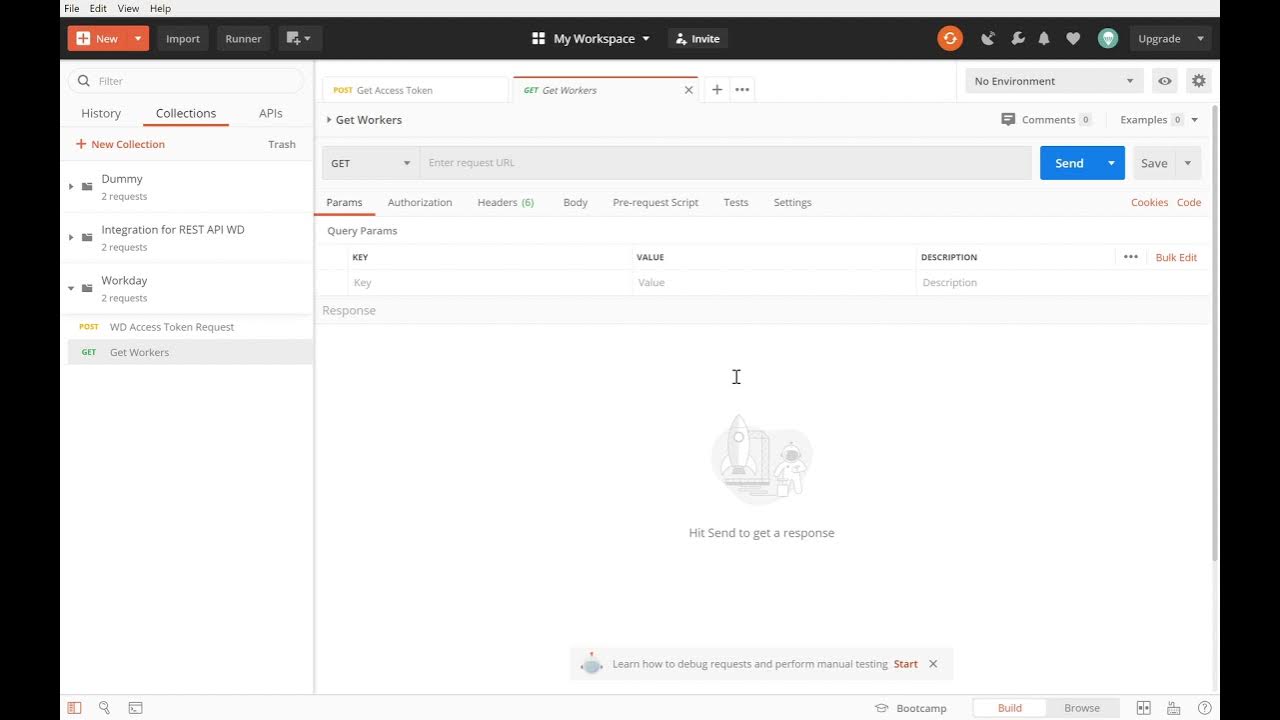This screenshot has width=1280, height=720.
Task: Click the Bulk Edit link
Action: pyautogui.click(x=1176, y=257)
